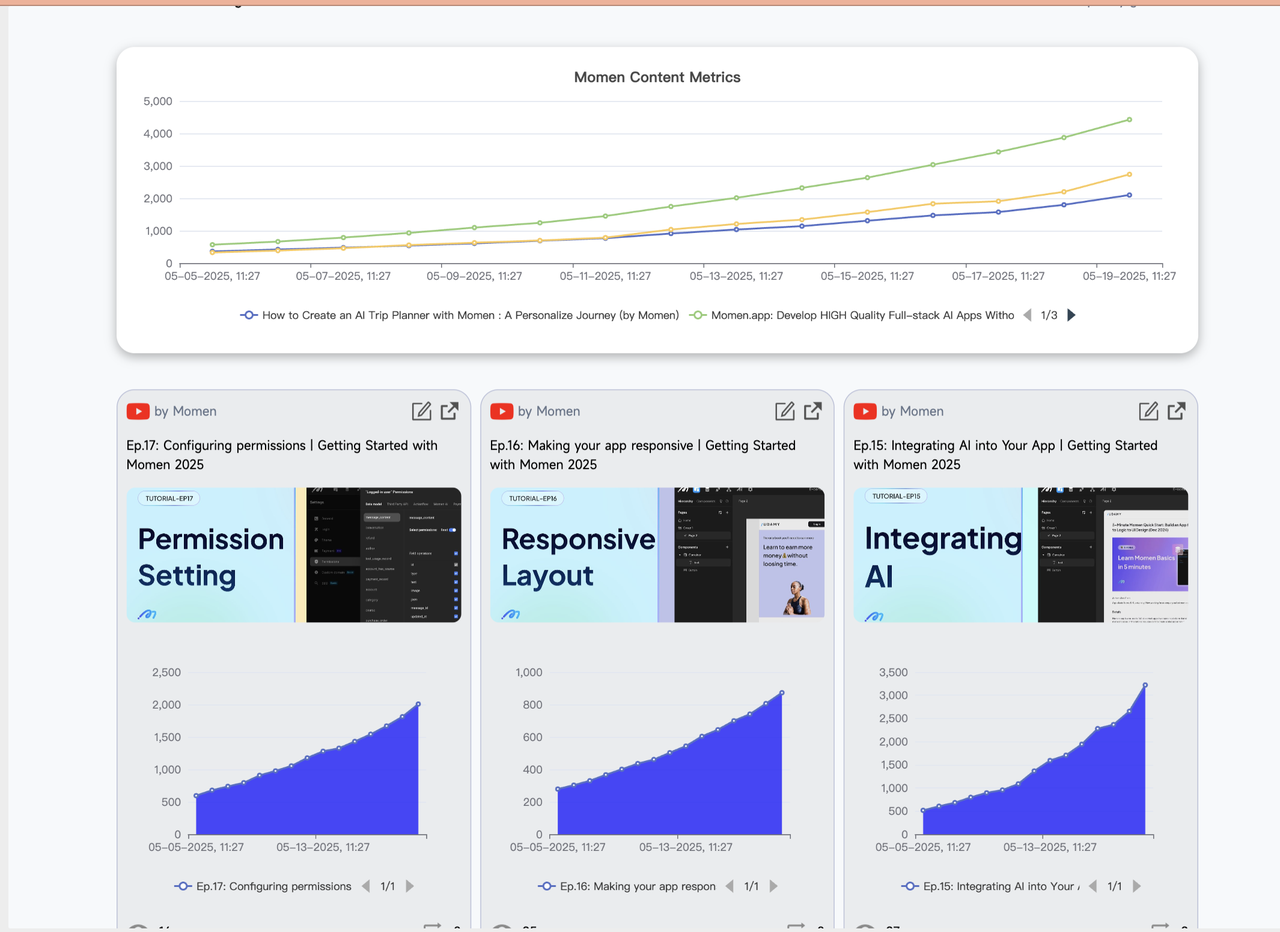
Task: Click 05-19-2025, 11:27 axis label in main chart
Action: pos(1130,276)
